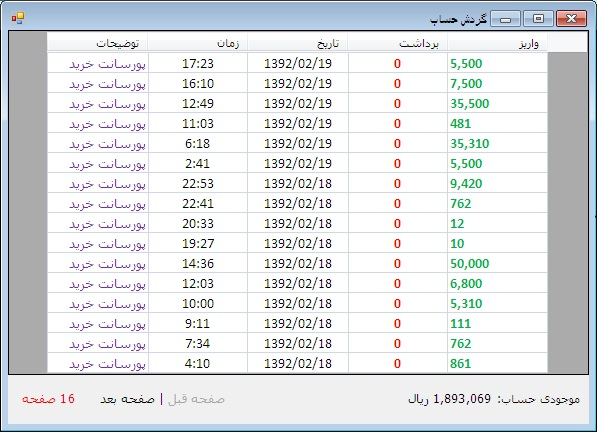Image resolution: width=597 pixels, height=432 pixels.
Task: Select description cell in the 4:10 row
Action: pyautogui.click(x=98, y=363)
